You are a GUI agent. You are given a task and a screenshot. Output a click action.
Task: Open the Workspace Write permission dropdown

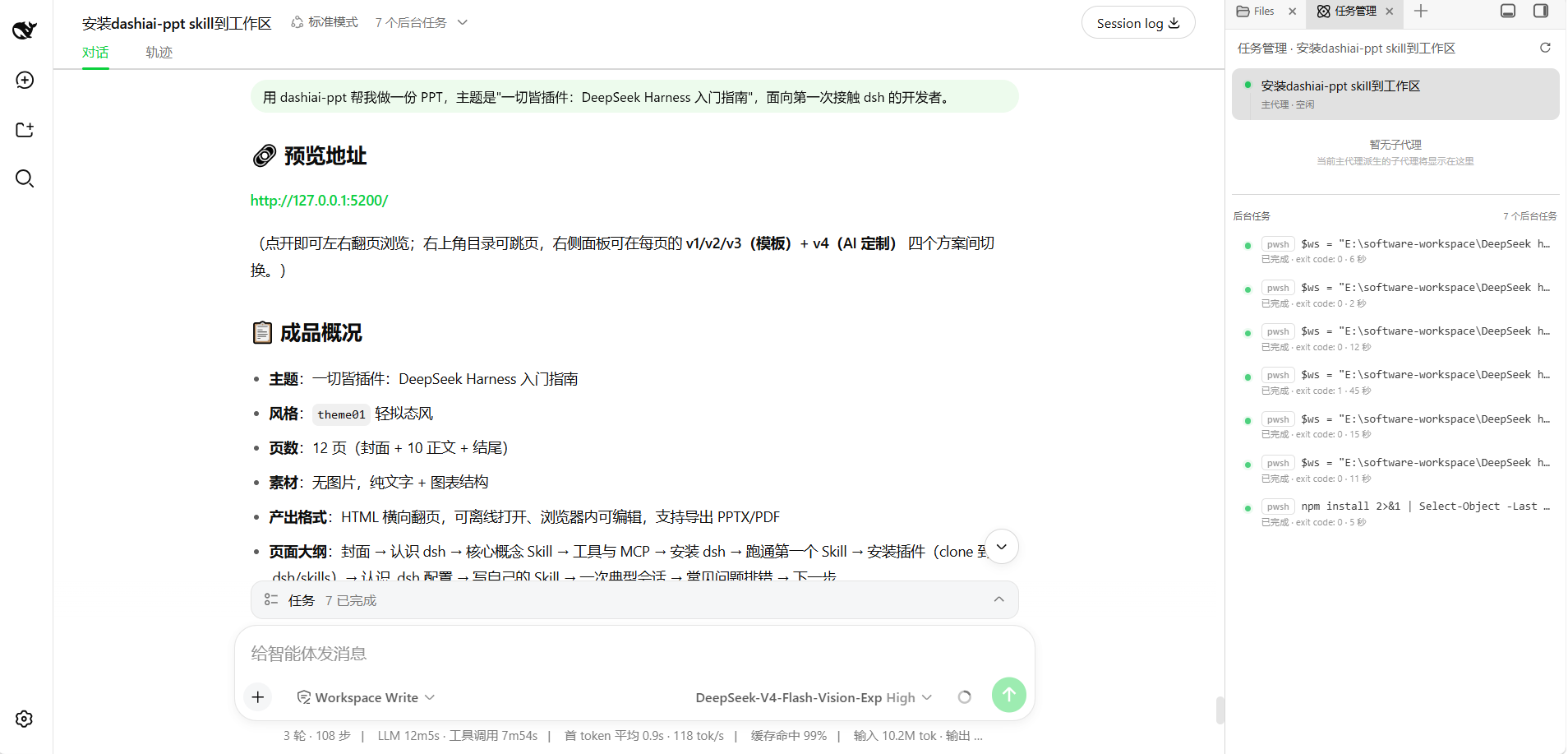[x=366, y=697]
